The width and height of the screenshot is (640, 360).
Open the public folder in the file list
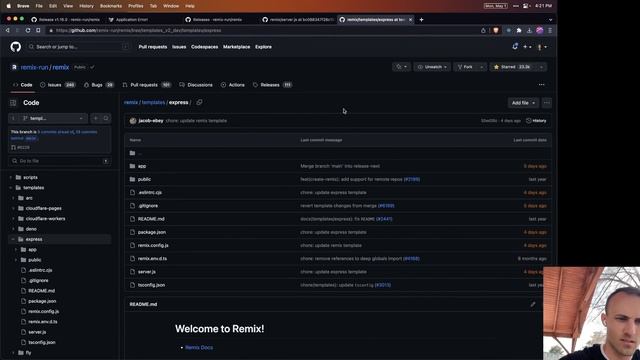(x=144, y=179)
